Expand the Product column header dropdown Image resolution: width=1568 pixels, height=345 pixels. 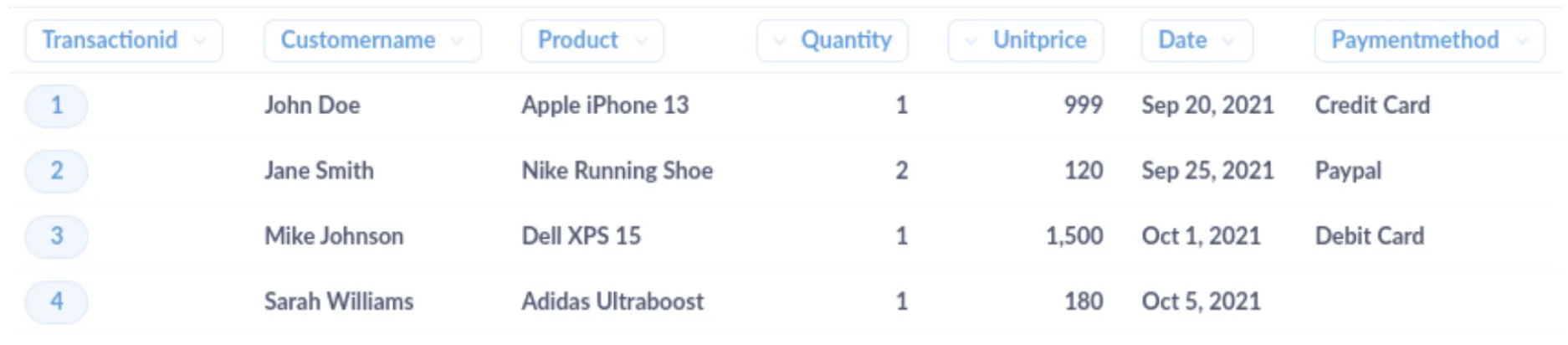tap(592, 40)
